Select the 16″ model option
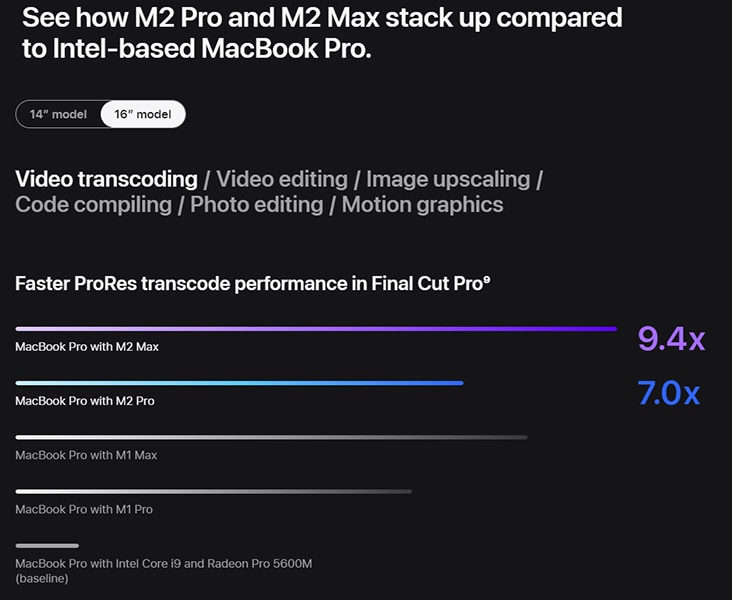 pyautogui.click(x=143, y=114)
